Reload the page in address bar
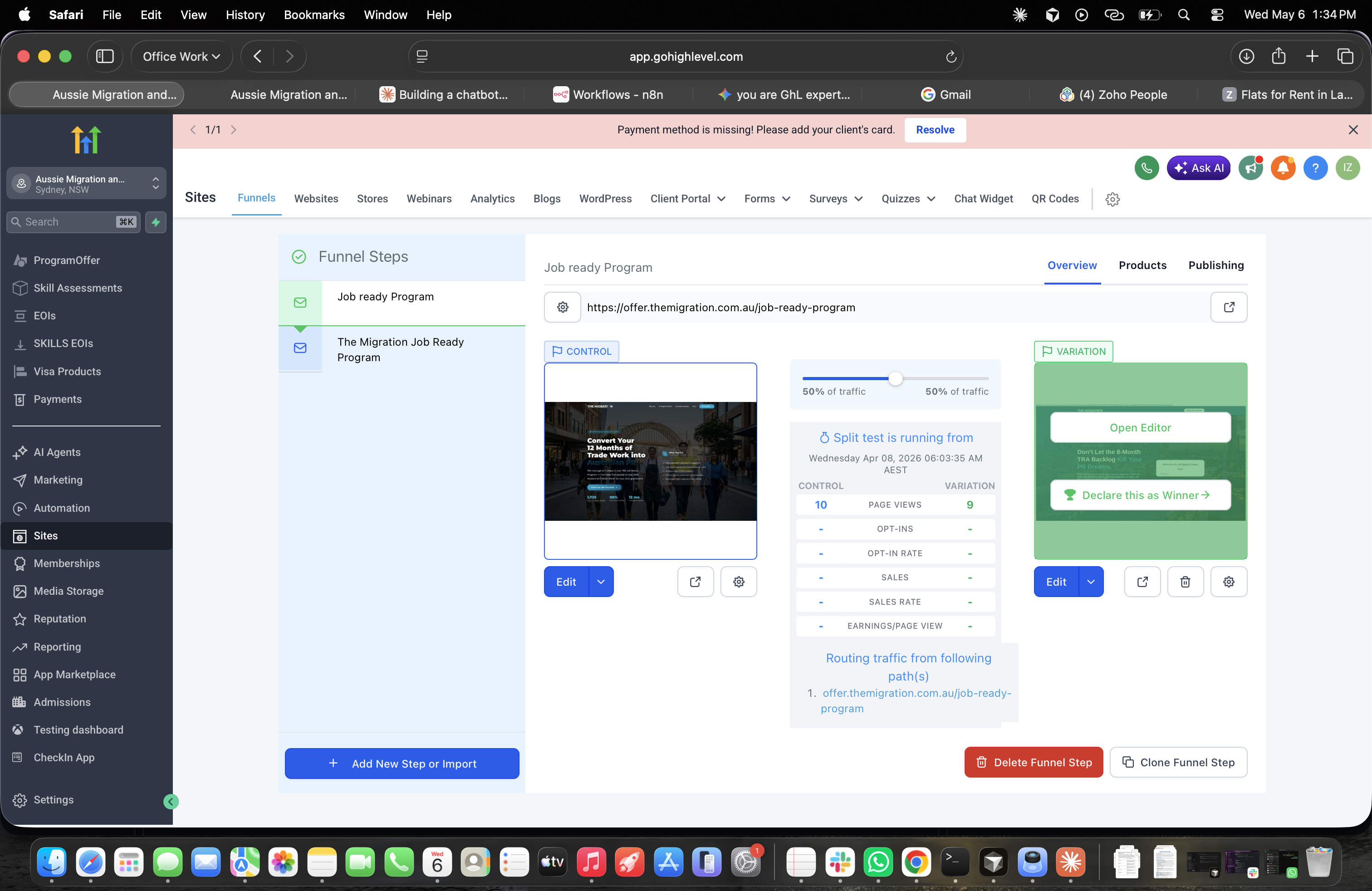The width and height of the screenshot is (1372, 891). (951, 56)
